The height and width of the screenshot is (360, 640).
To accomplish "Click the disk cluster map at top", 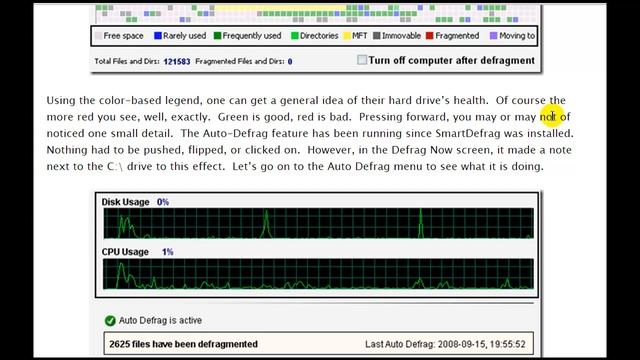I will pyautogui.click(x=316, y=13).
